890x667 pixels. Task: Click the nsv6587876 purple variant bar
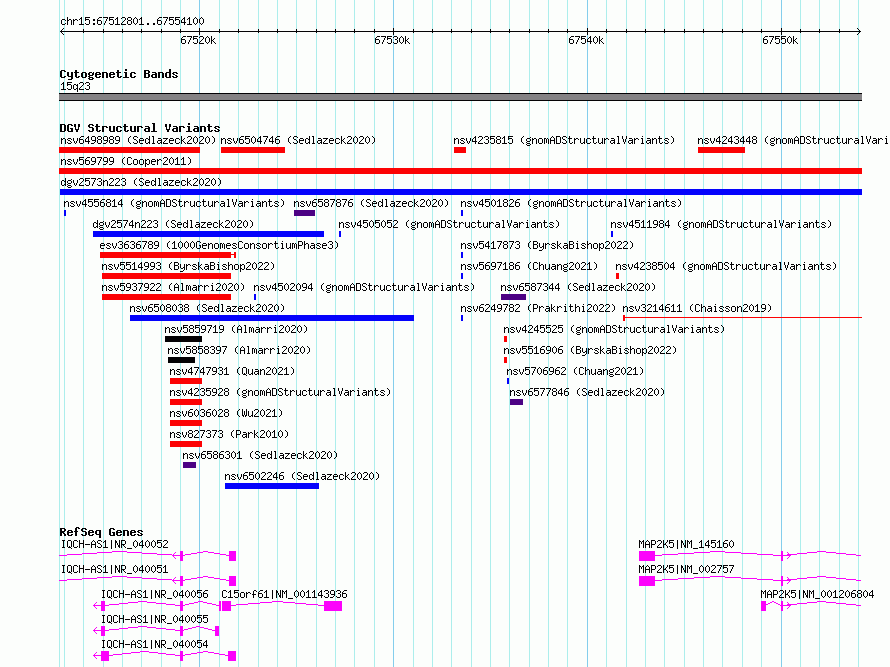304,213
